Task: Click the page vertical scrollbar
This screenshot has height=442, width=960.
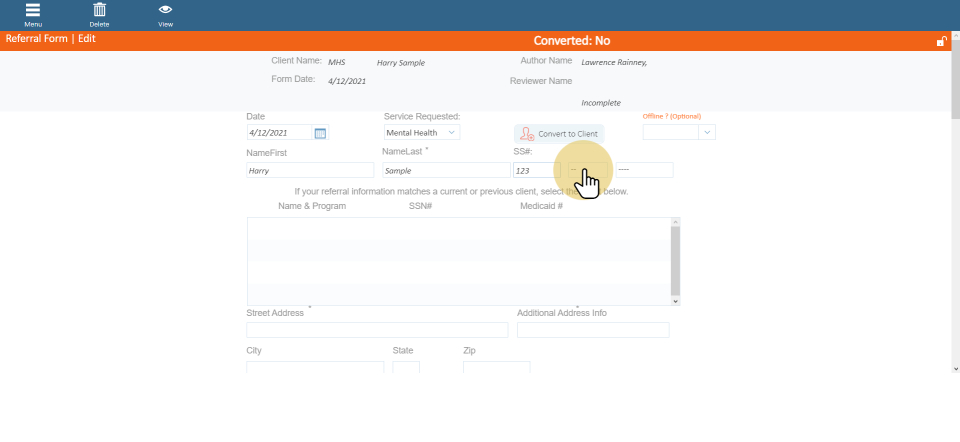Action: coord(954,200)
